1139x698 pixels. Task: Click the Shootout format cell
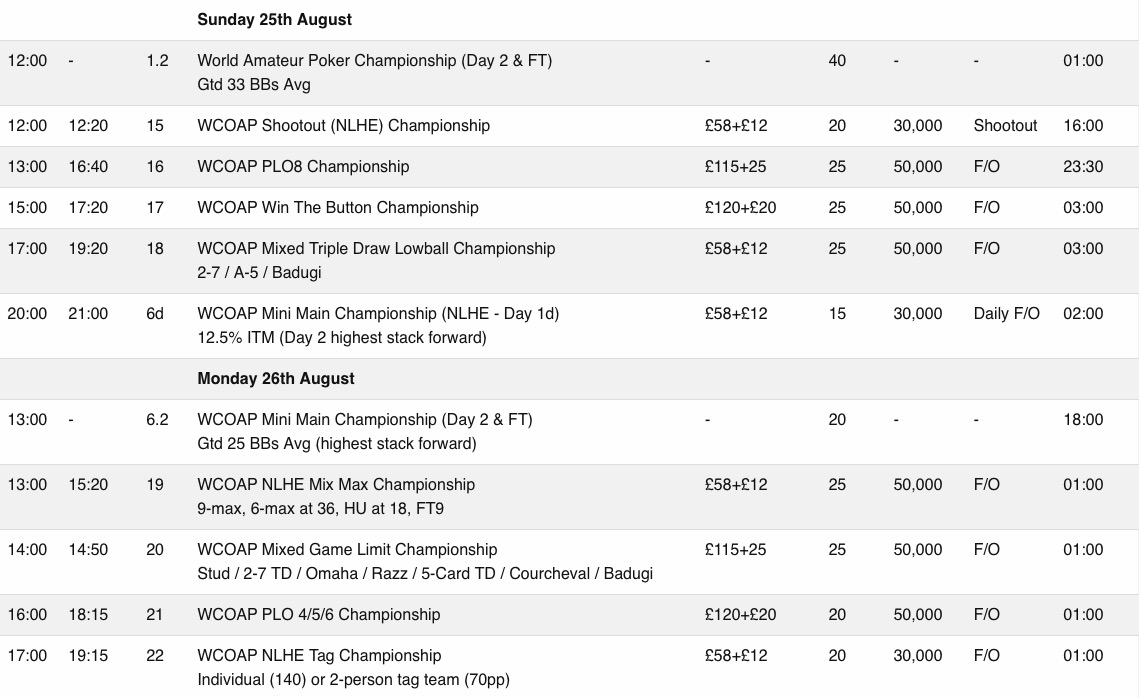pos(1005,126)
